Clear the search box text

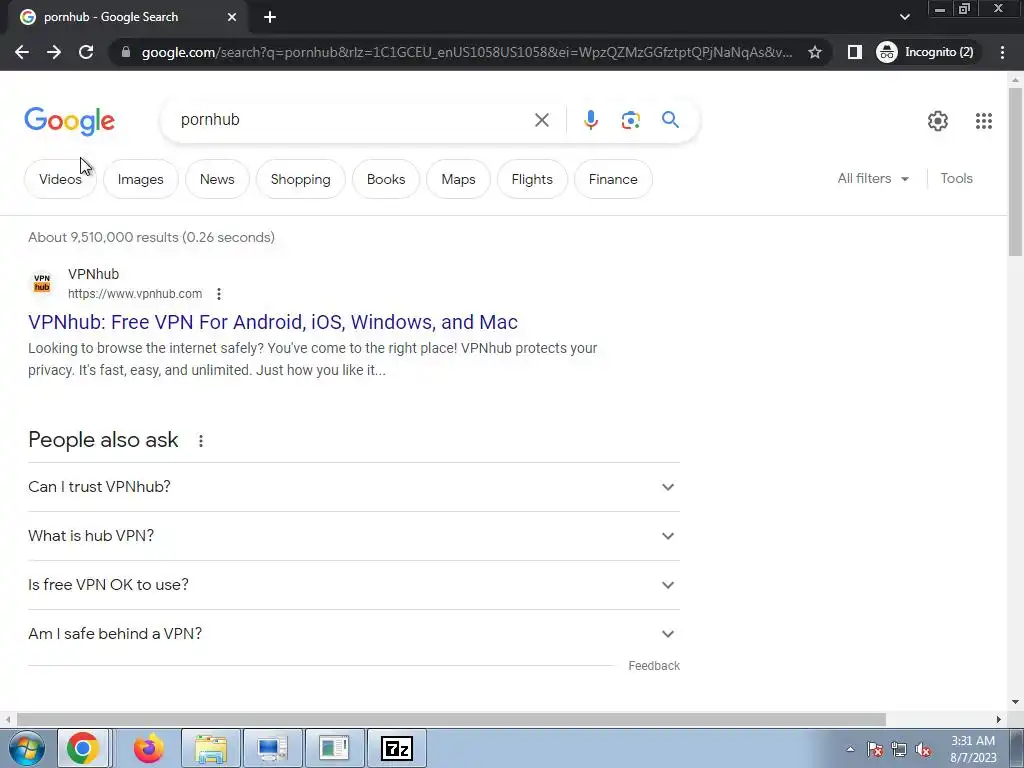(541, 120)
